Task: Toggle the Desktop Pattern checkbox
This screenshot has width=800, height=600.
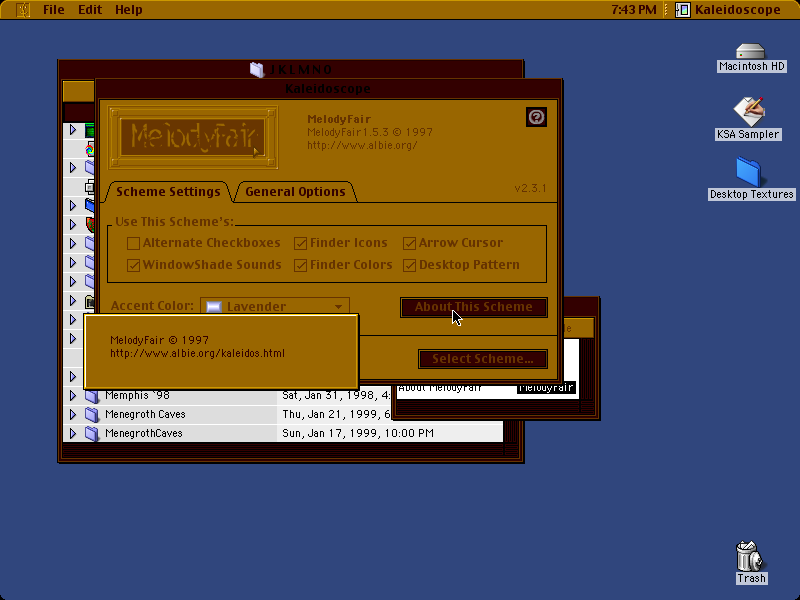Action: click(409, 265)
